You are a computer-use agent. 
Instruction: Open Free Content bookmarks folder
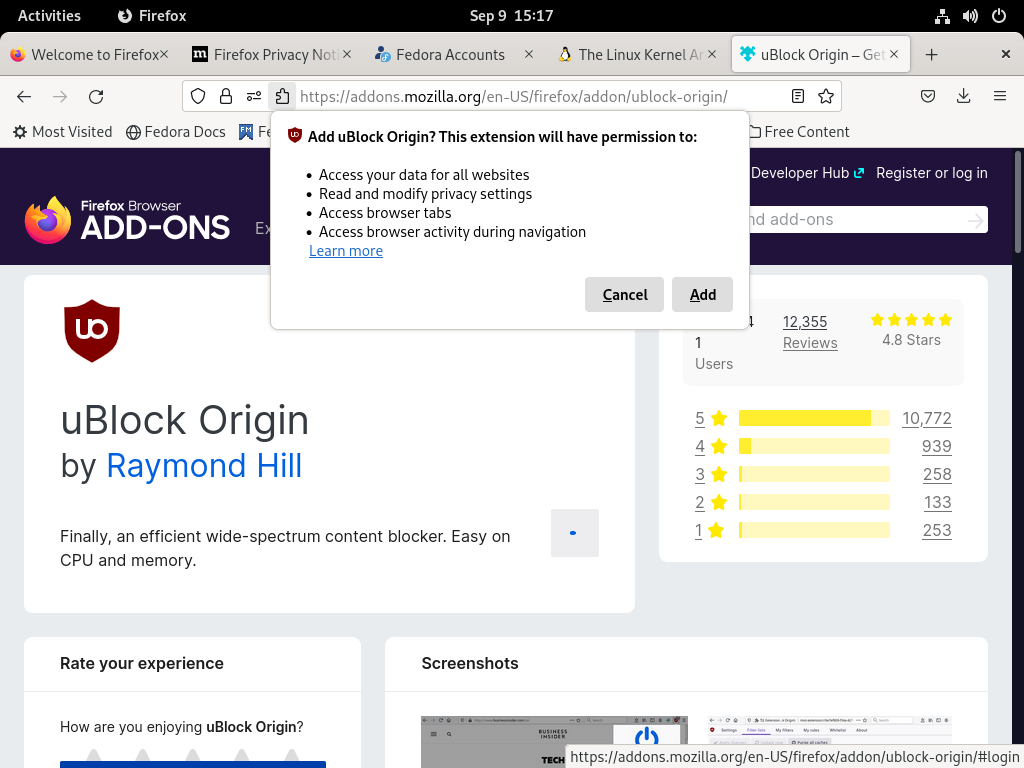[799, 132]
